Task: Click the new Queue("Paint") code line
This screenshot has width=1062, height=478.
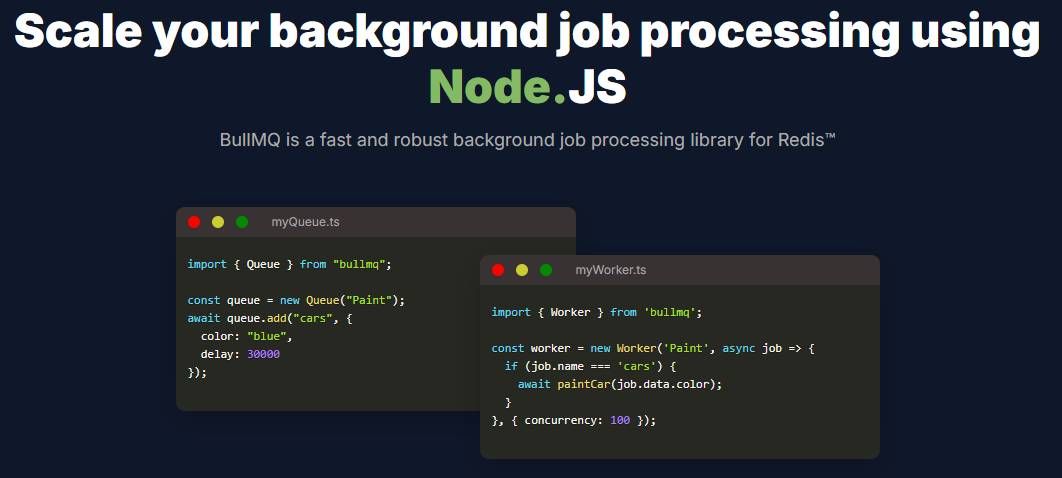Action: click(295, 300)
